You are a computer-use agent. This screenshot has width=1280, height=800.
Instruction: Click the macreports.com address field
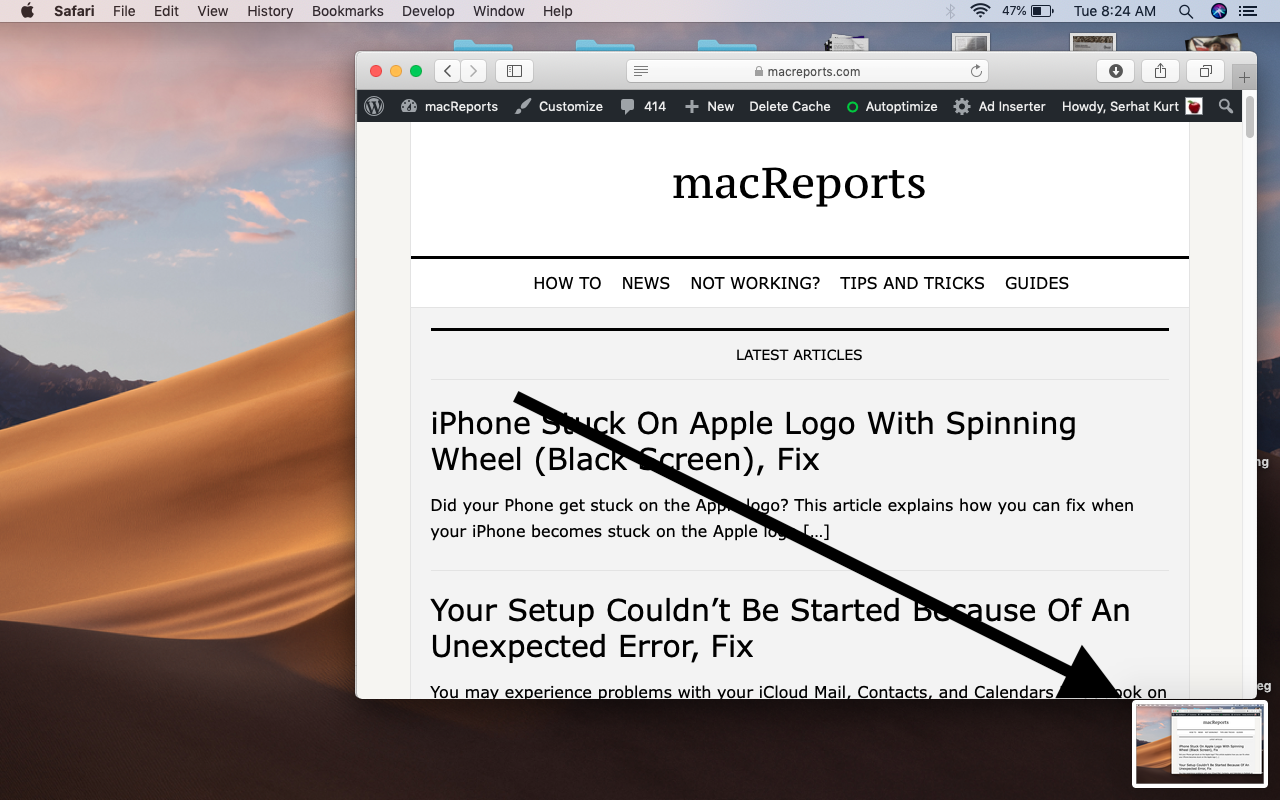click(x=807, y=71)
